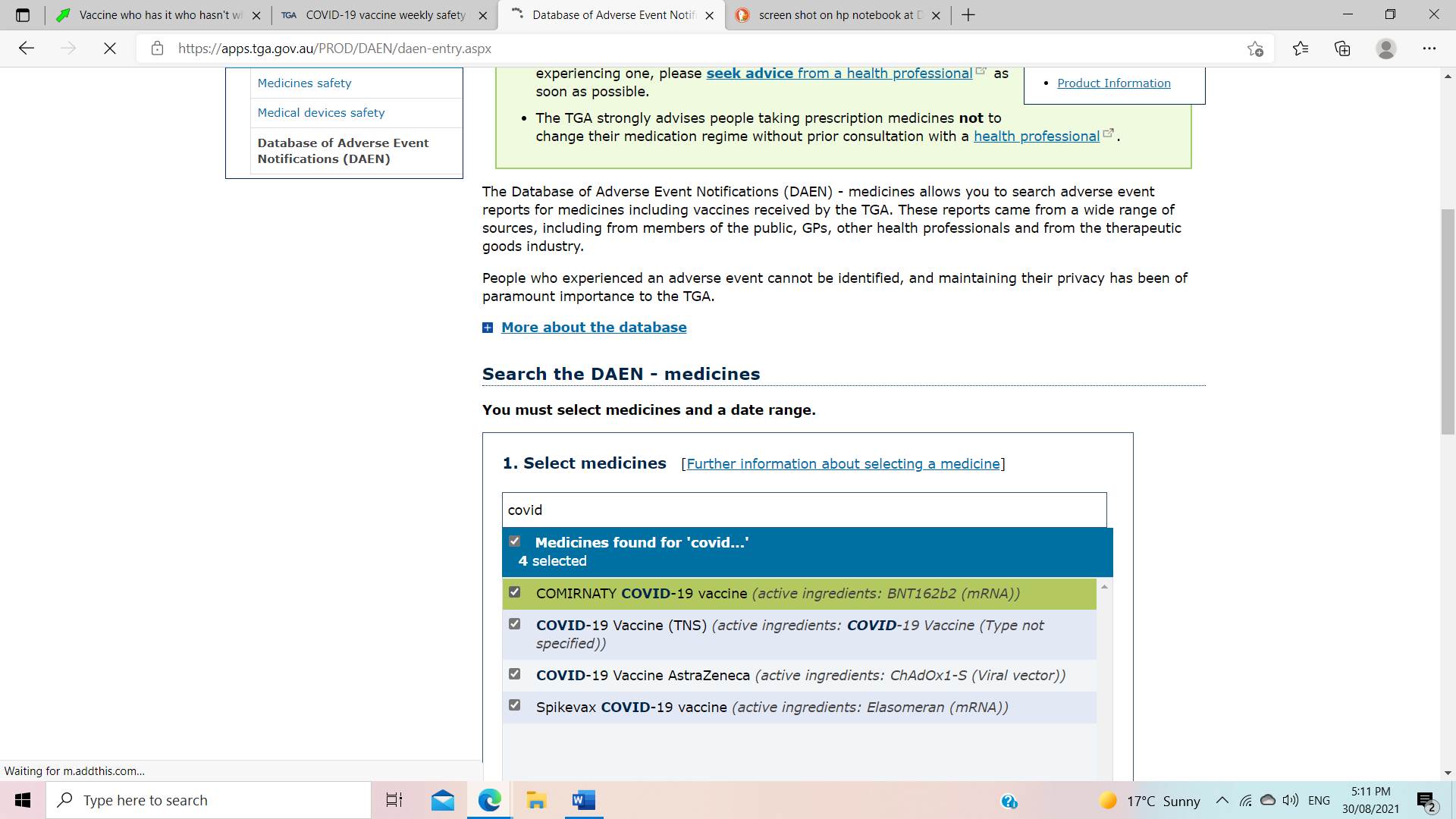The image size is (1456, 819).
Task: Go back to previous page
Action: pyautogui.click(x=27, y=49)
